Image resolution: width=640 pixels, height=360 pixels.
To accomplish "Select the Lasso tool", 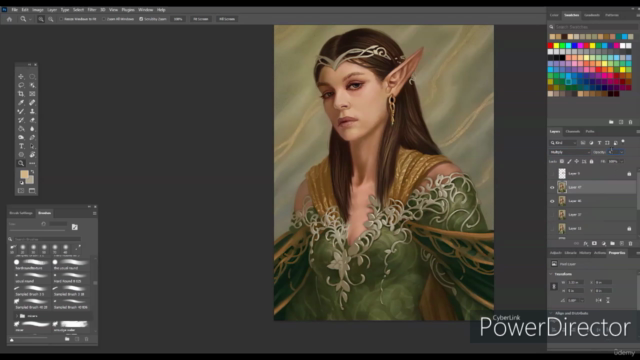I will [x=21, y=85].
